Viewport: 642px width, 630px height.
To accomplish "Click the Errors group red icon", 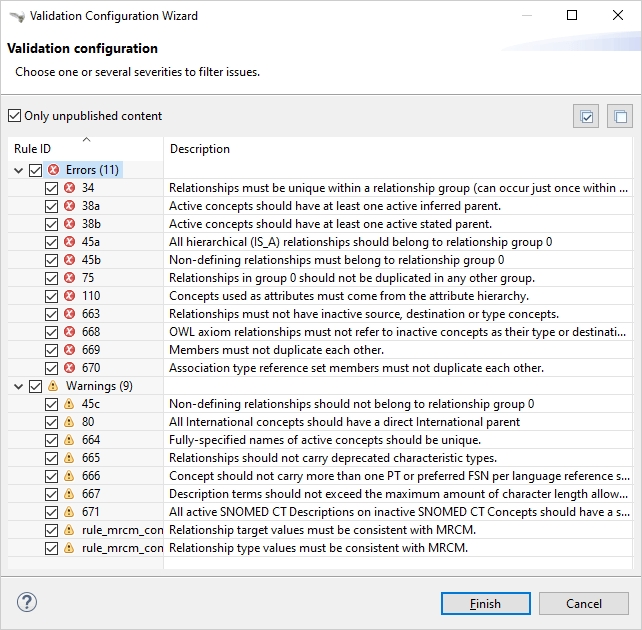I will point(53,170).
